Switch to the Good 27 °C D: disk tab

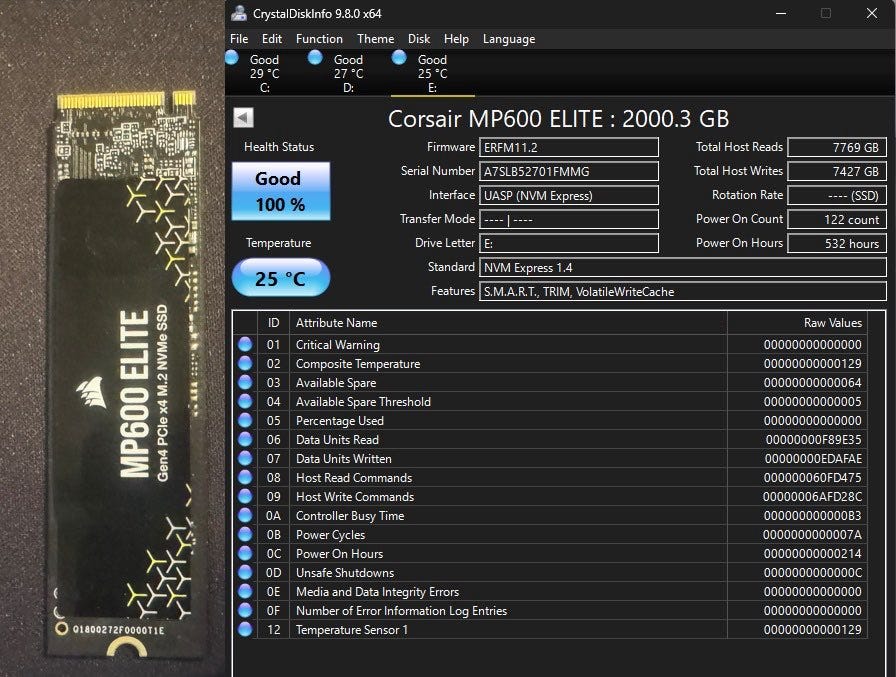[x=349, y=73]
